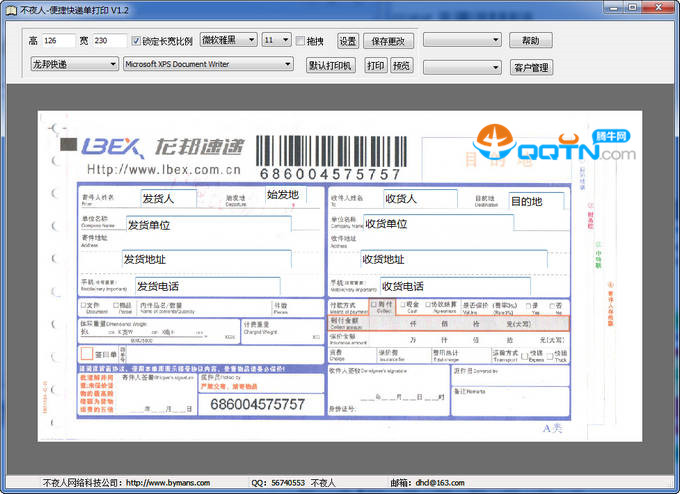
Task: Enable the 拖拽 checkbox
Action: [x=301, y=41]
